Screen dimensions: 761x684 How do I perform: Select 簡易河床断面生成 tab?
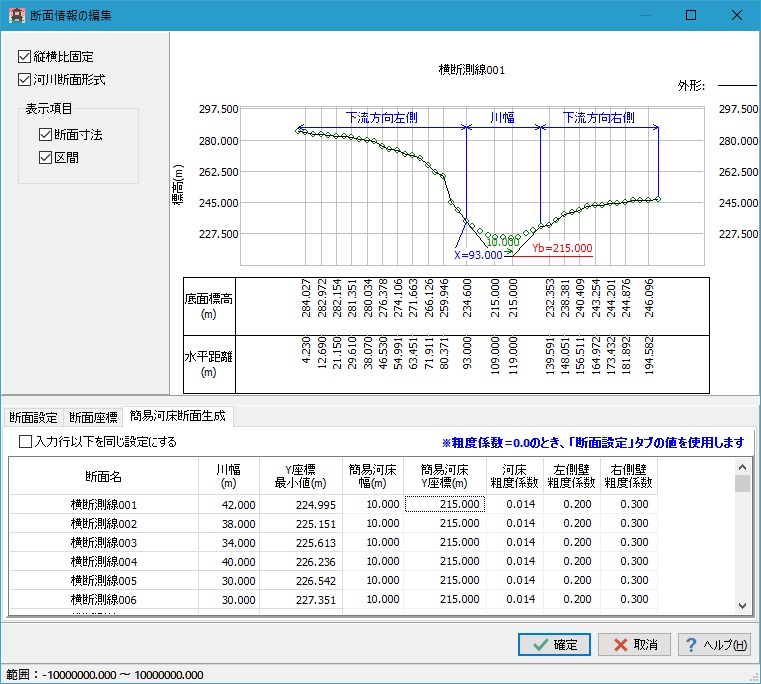[x=178, y=416]
